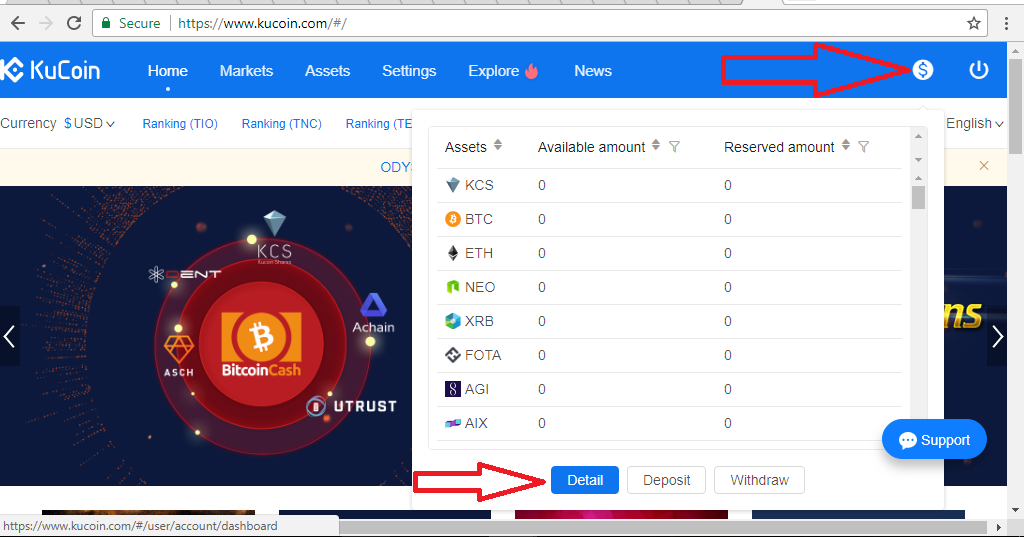The height and width of the screenshot is (537, 1024).
Task: Click the AGI coin icon
Action: coord(453,389)
